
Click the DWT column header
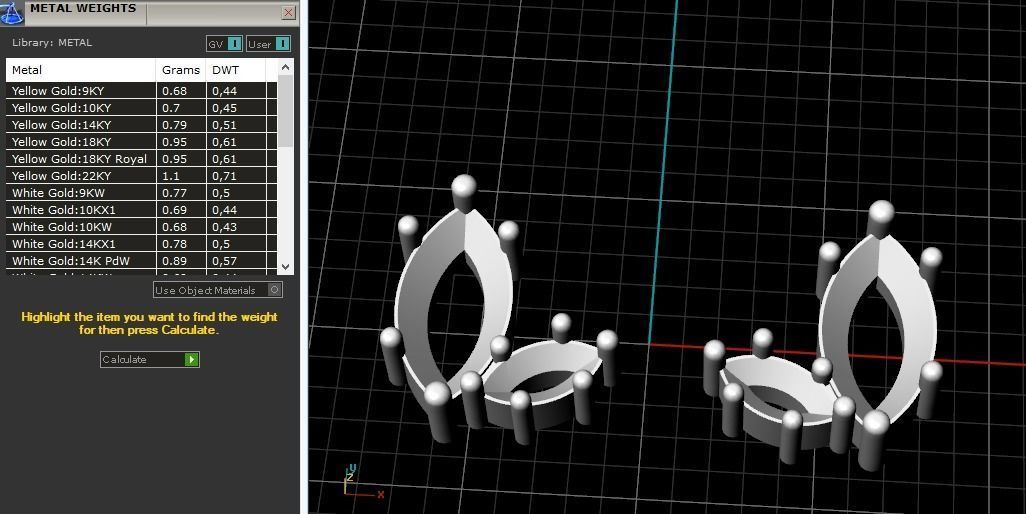tap(236, 70)
